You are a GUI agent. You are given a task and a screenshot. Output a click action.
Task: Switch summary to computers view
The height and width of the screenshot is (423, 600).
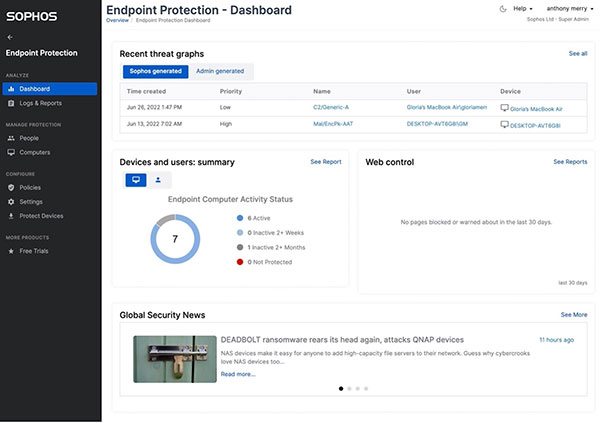pyautogui.click(x=136, y=180)
